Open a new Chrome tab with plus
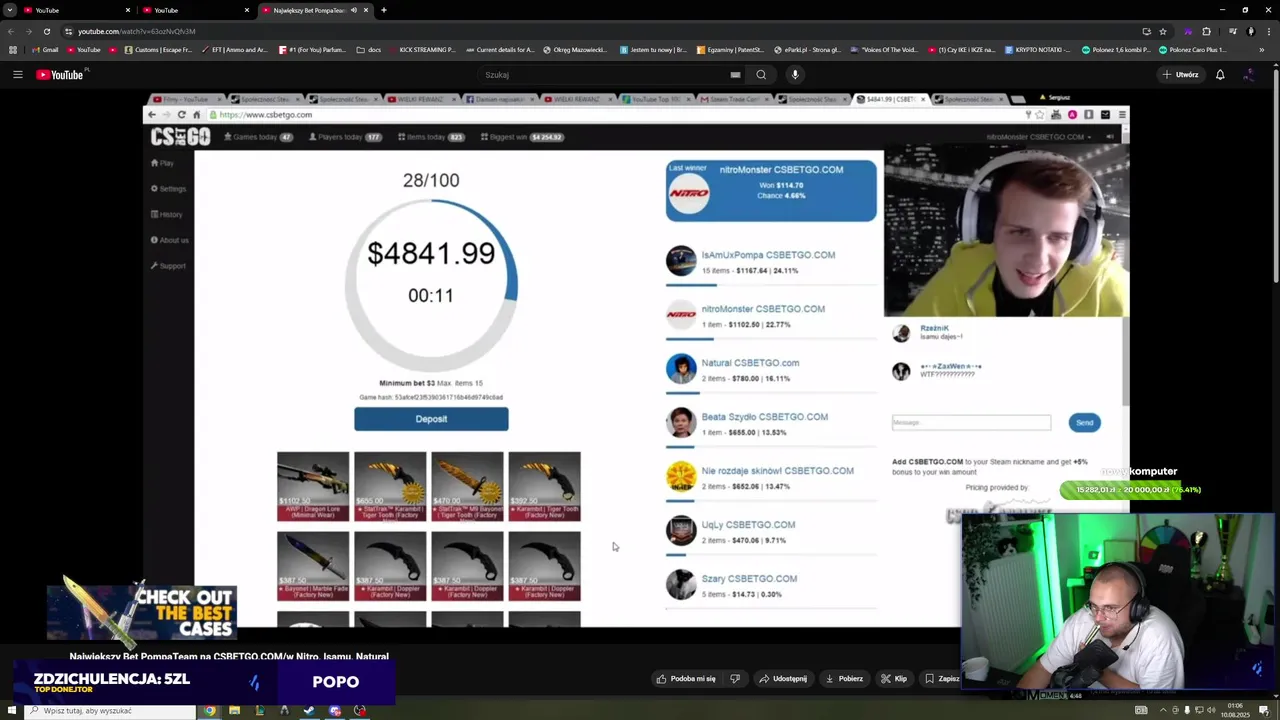 (383, 10)
